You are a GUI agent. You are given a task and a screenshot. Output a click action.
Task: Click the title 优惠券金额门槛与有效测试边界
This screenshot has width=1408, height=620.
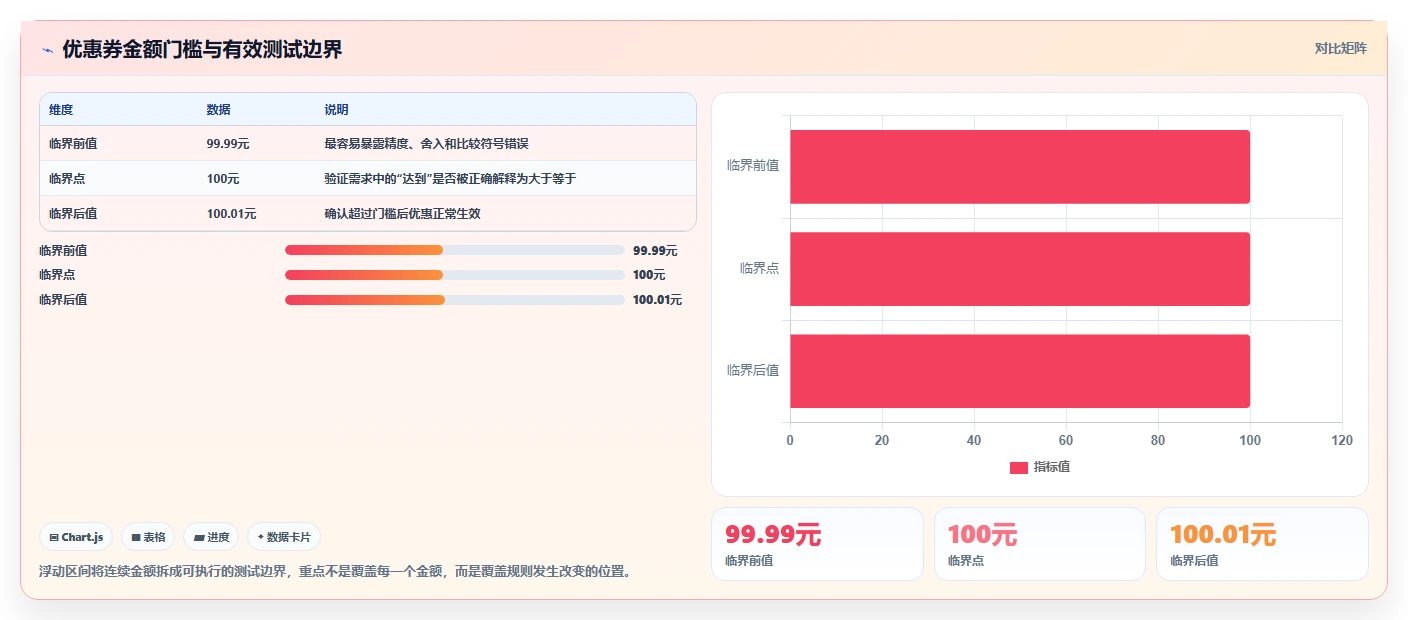tap(202, 49)
